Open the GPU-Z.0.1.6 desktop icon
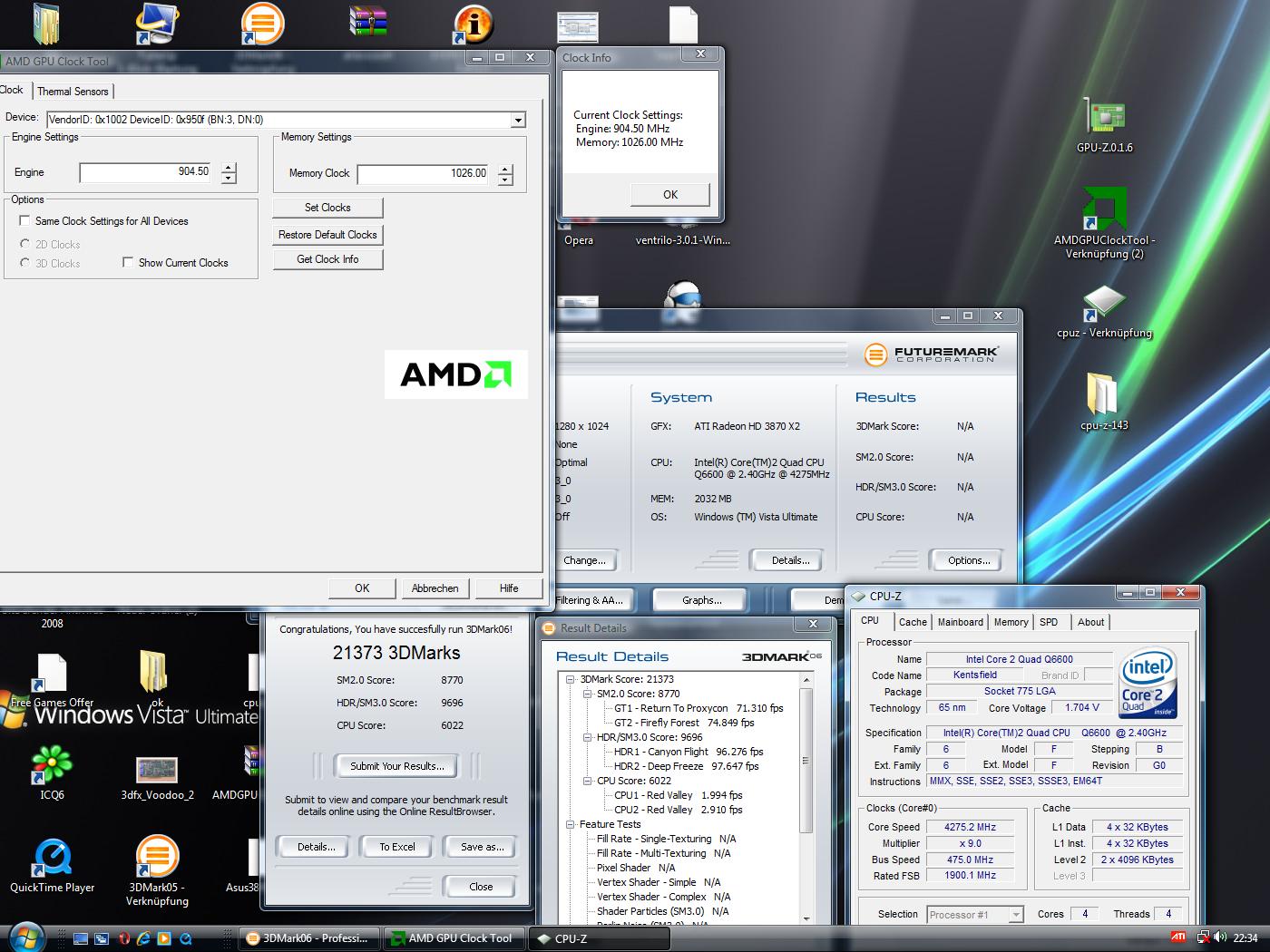This screenshot has height=952, width=1270. (1104, 124)
